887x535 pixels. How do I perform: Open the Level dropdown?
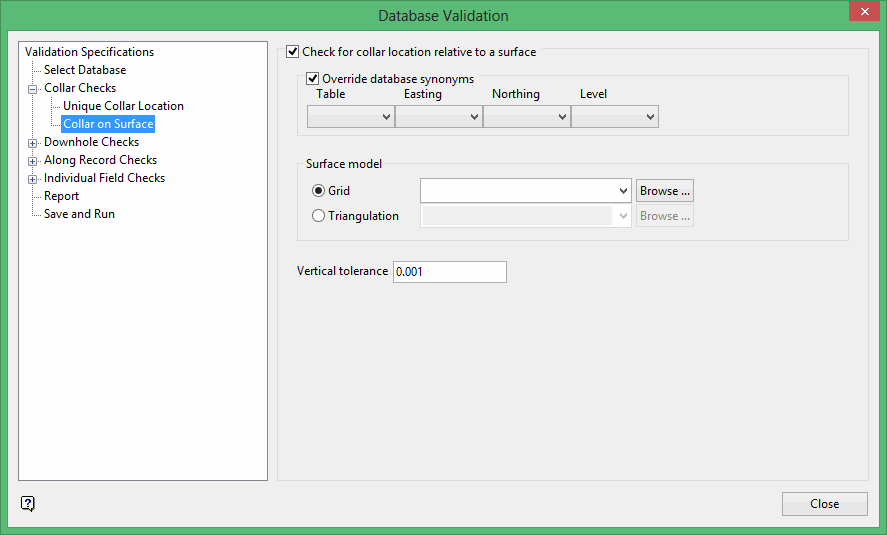(x=615, y=118)
